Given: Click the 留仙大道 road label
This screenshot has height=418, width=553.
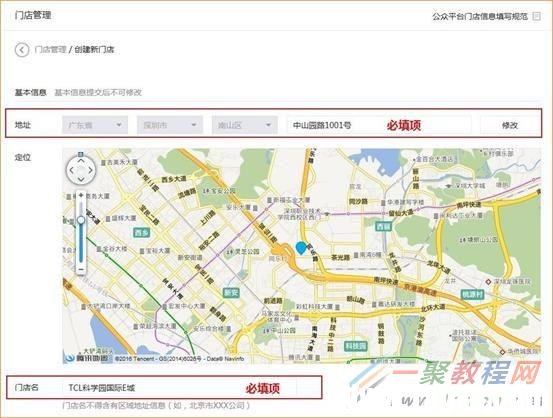Looking at the screenshot, I should 401,213.
